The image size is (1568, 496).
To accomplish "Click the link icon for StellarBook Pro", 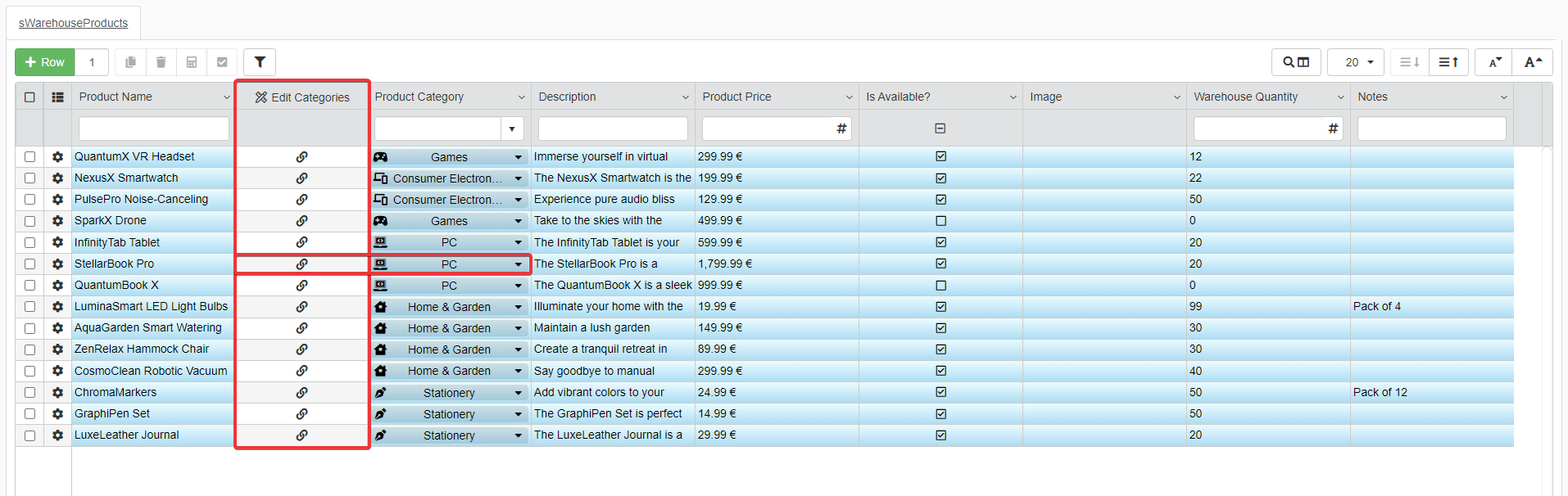I will (301, 264).
